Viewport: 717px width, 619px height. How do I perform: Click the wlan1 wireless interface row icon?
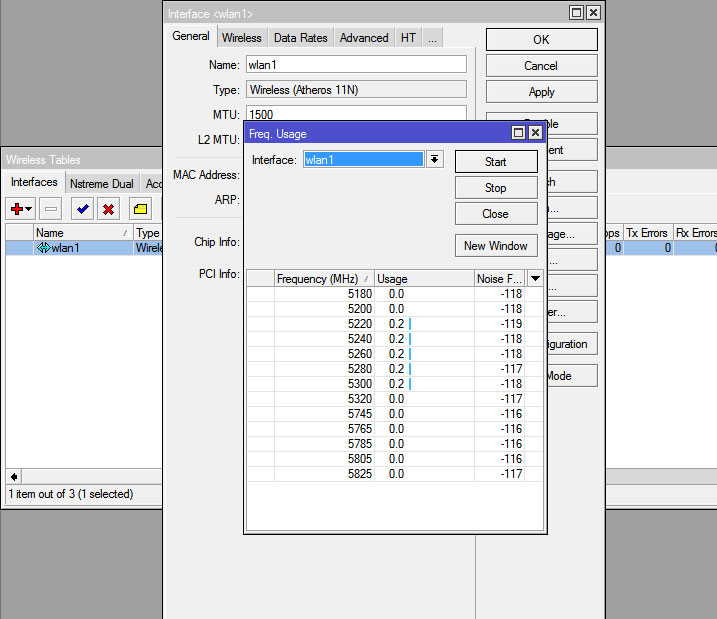[43, 248]
